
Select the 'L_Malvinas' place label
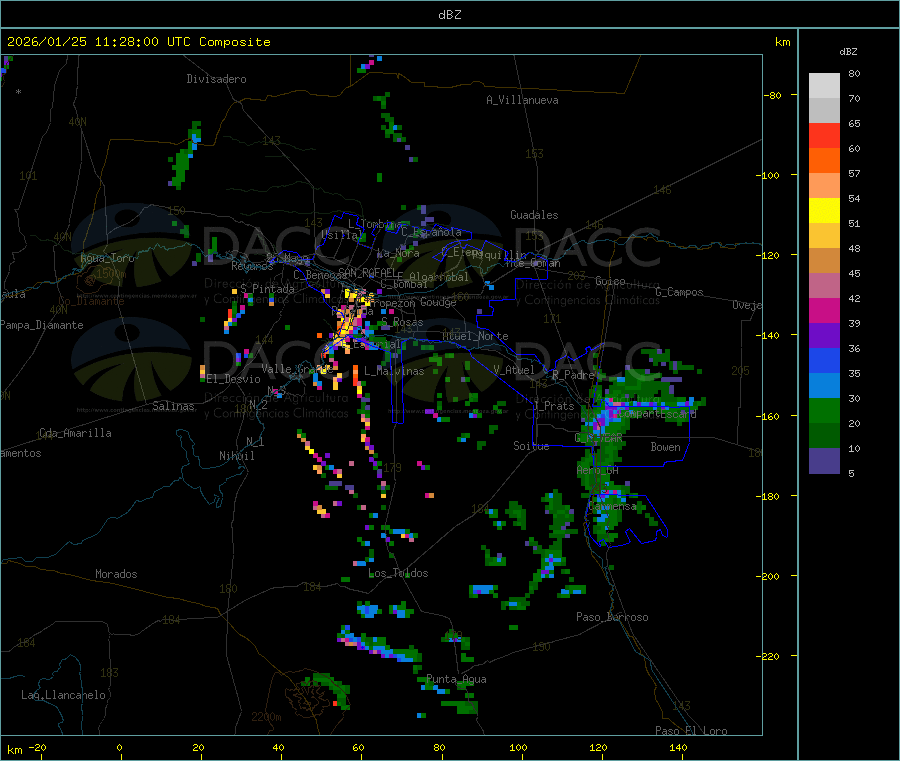tap(394, 371)
